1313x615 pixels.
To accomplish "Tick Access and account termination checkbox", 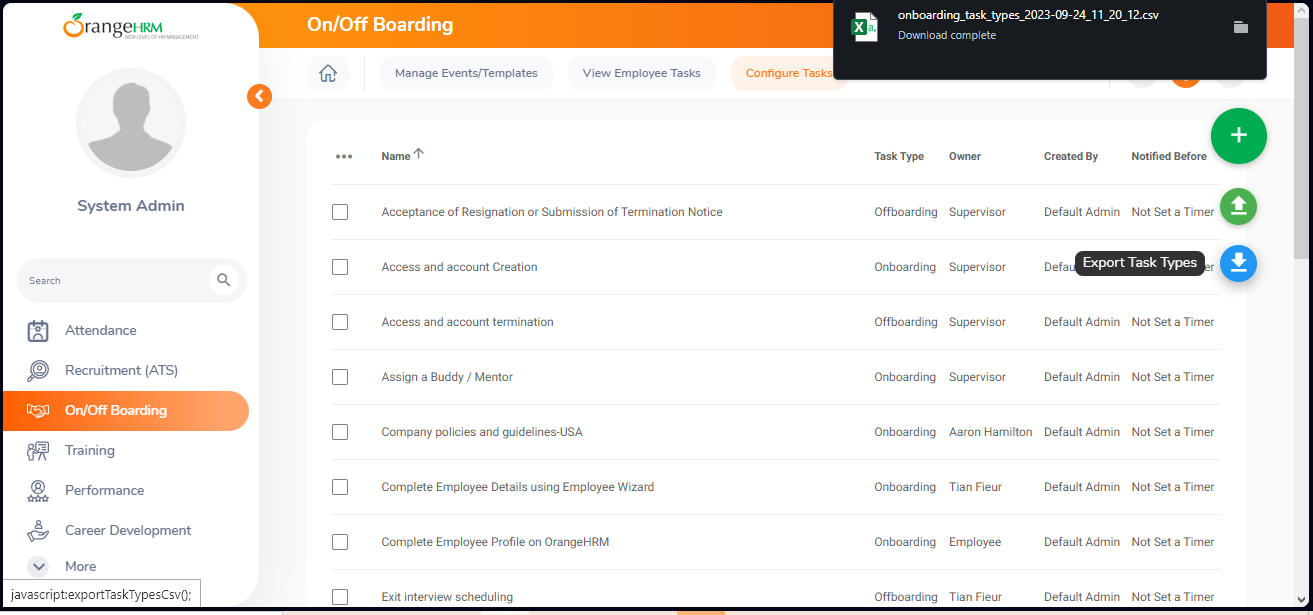I will [340, 322].
